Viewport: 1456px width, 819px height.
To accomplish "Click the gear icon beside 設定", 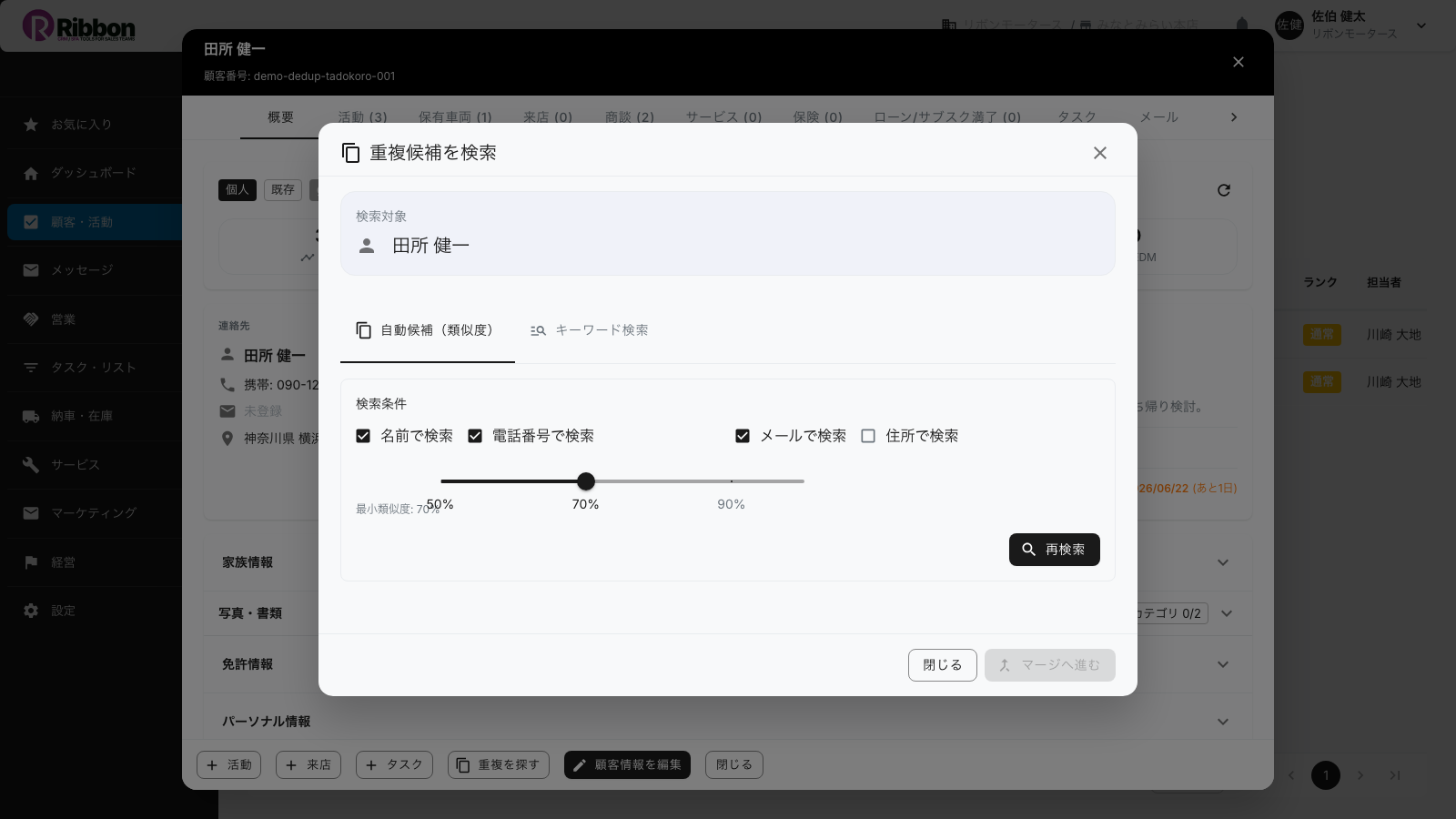I will 31,611.
